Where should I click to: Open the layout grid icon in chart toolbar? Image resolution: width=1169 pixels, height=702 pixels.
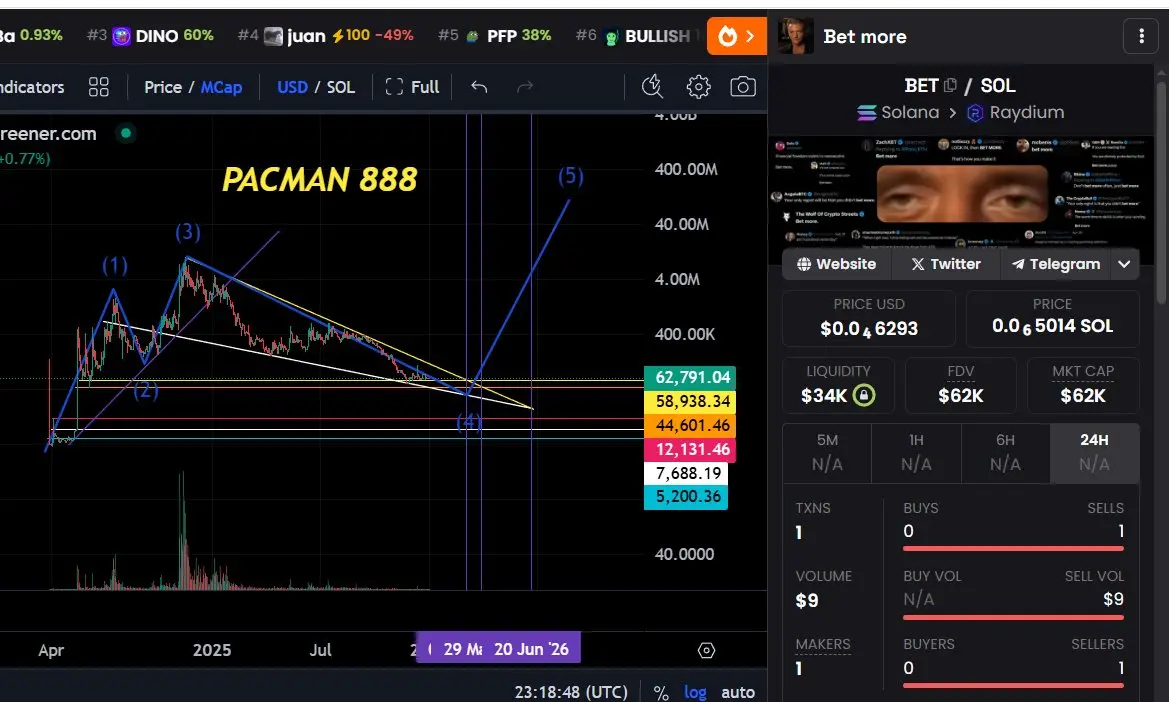click(98, 87)
